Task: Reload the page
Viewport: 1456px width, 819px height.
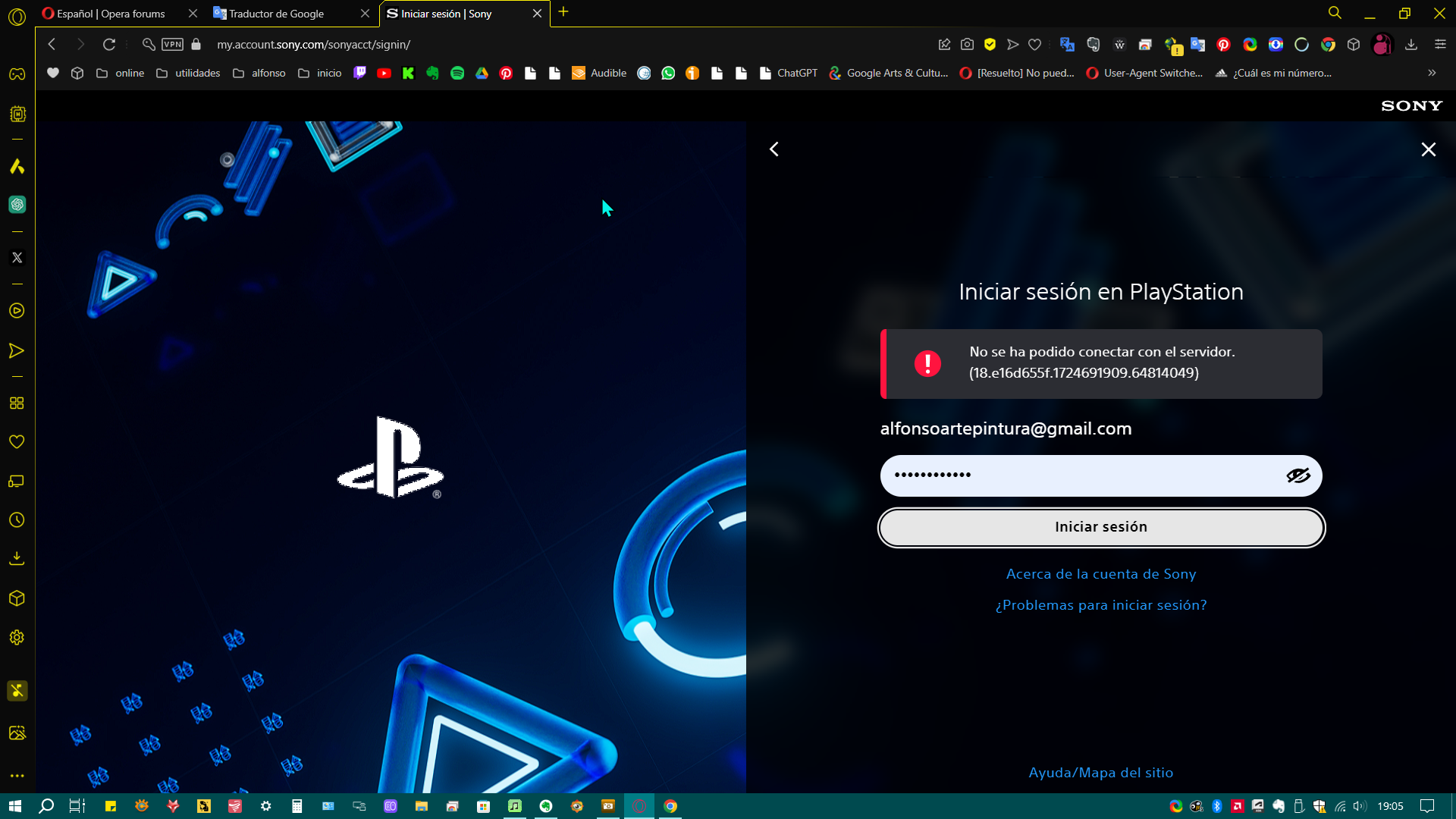Action: tap(109, 45)
